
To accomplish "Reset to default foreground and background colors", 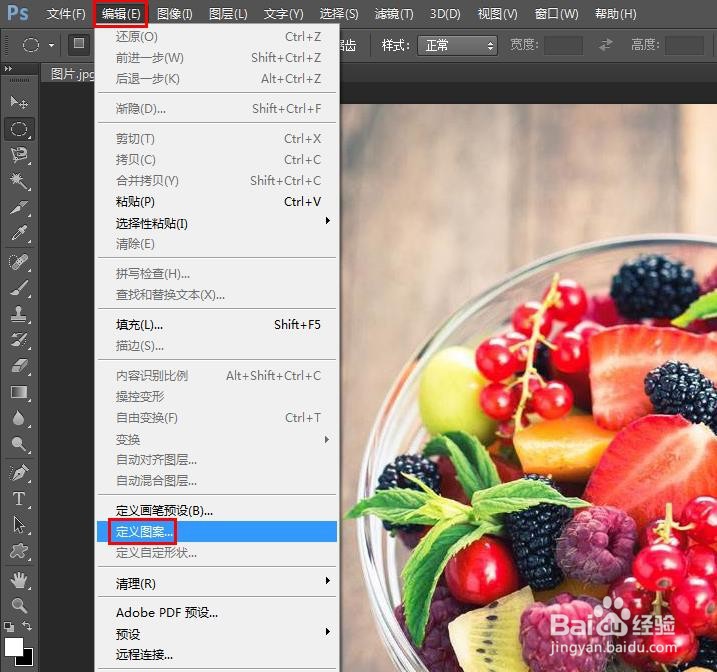I will click(x=8, y=626).
